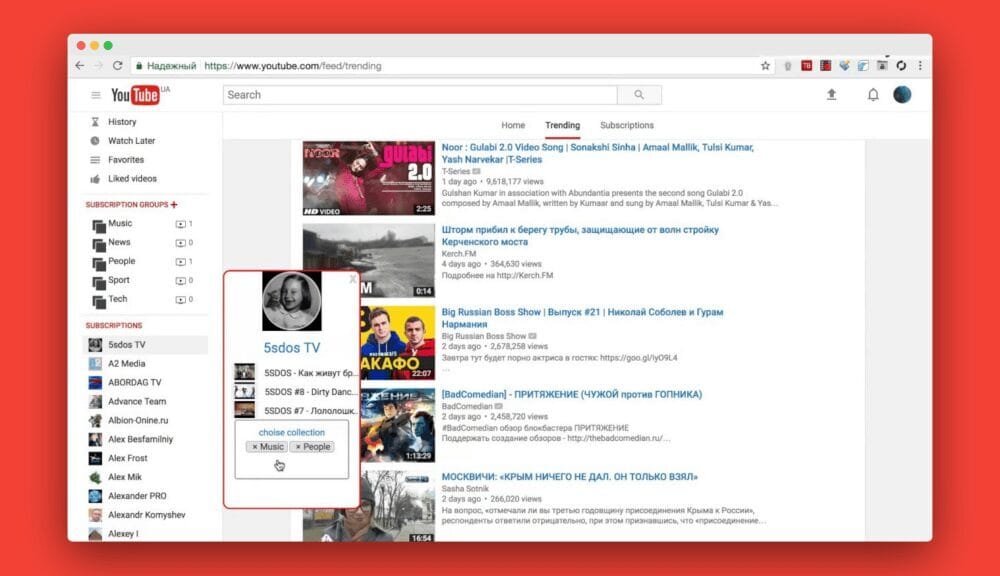
Task: Open the account avatar menu
Action: click(x=902, y=95)
